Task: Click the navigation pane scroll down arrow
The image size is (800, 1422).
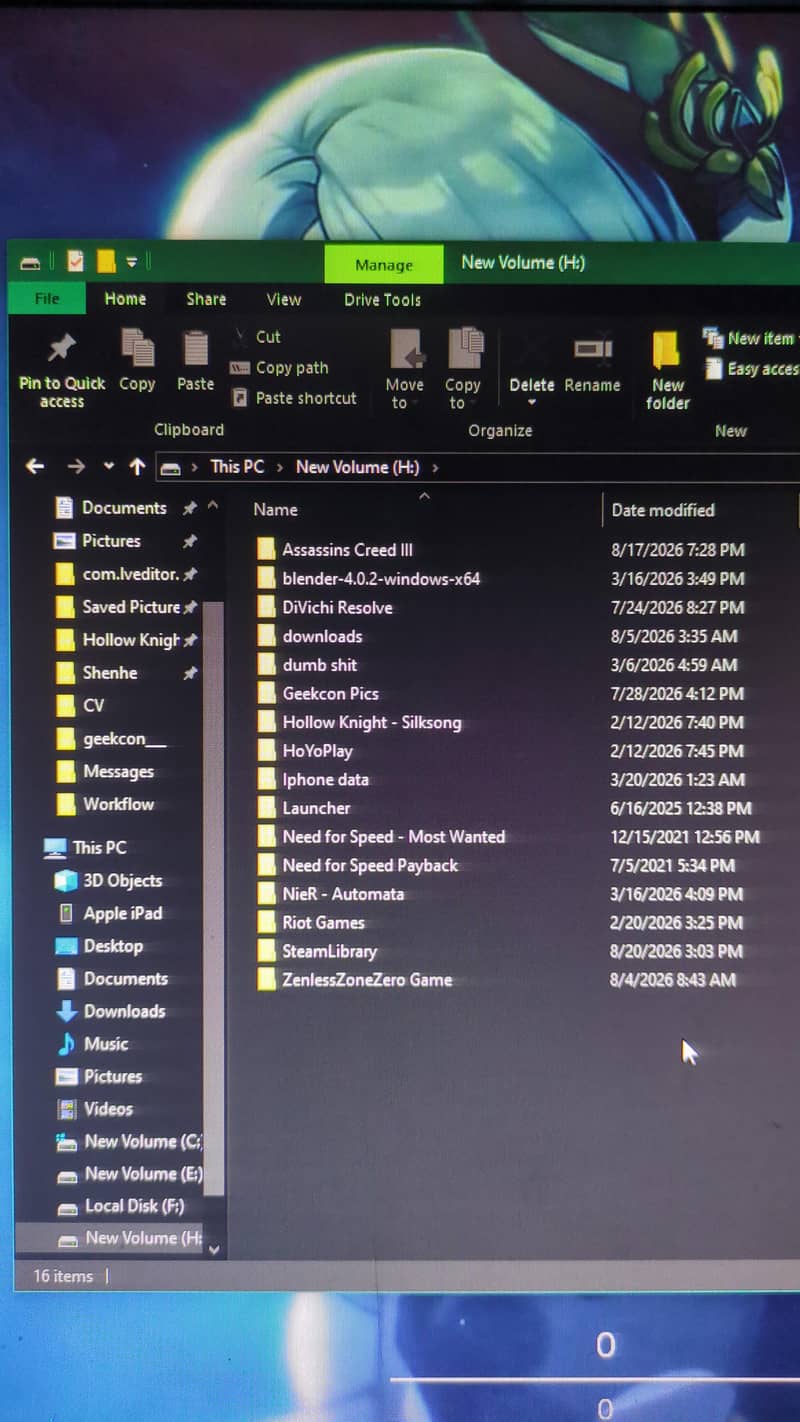Action: tap(213, 1250)
